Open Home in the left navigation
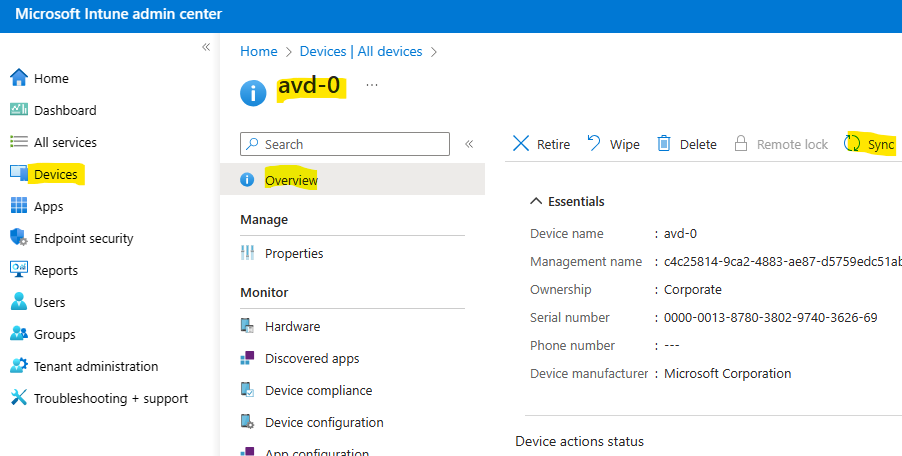 (x=51, y=78)
